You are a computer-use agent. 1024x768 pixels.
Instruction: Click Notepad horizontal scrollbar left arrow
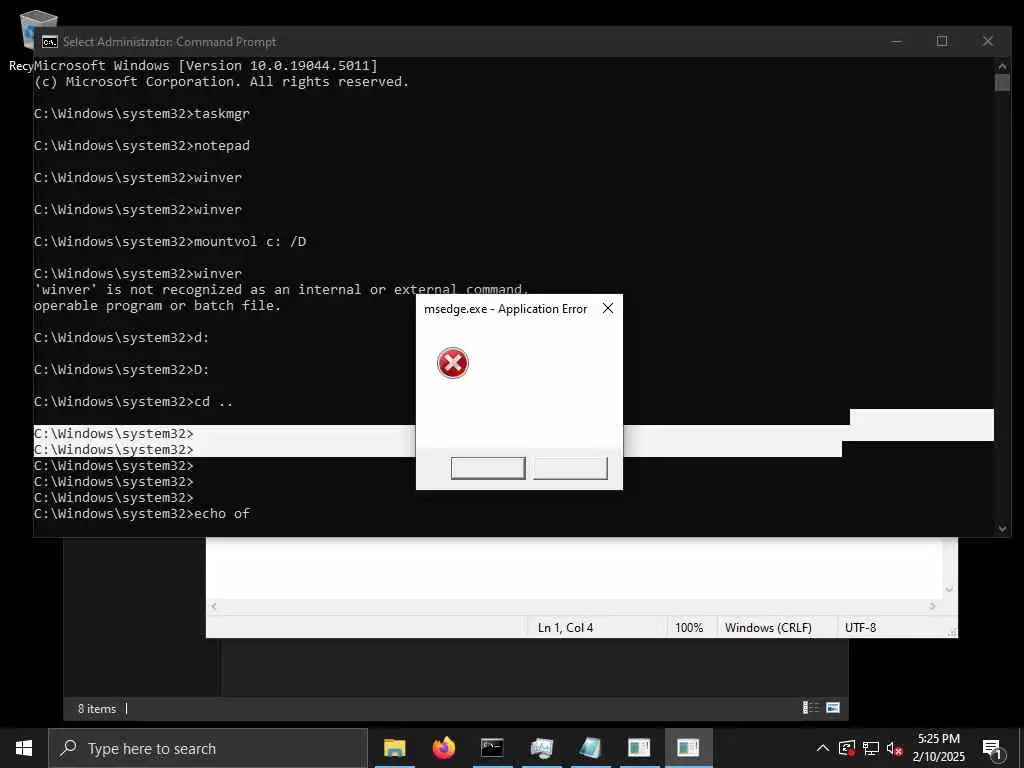pyautogui.click(x=214, y=606)
